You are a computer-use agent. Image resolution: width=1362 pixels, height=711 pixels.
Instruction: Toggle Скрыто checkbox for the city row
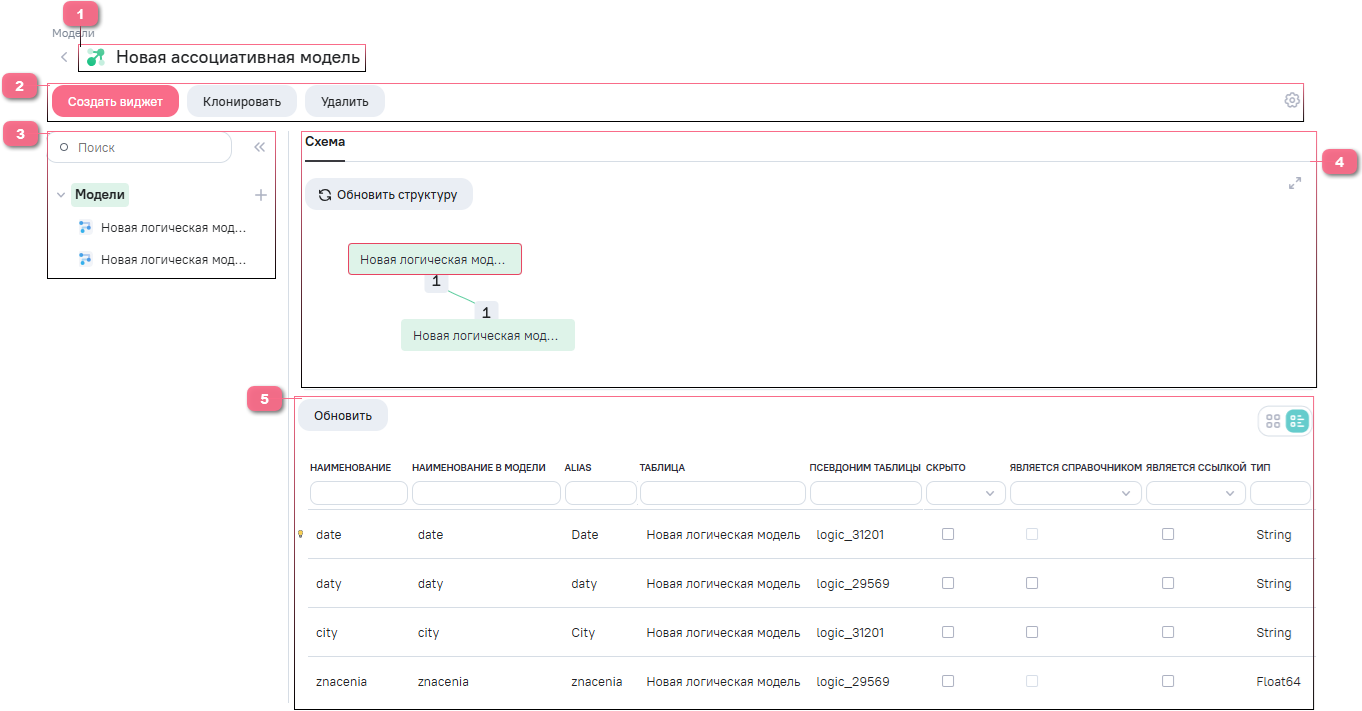pos(948,632)
